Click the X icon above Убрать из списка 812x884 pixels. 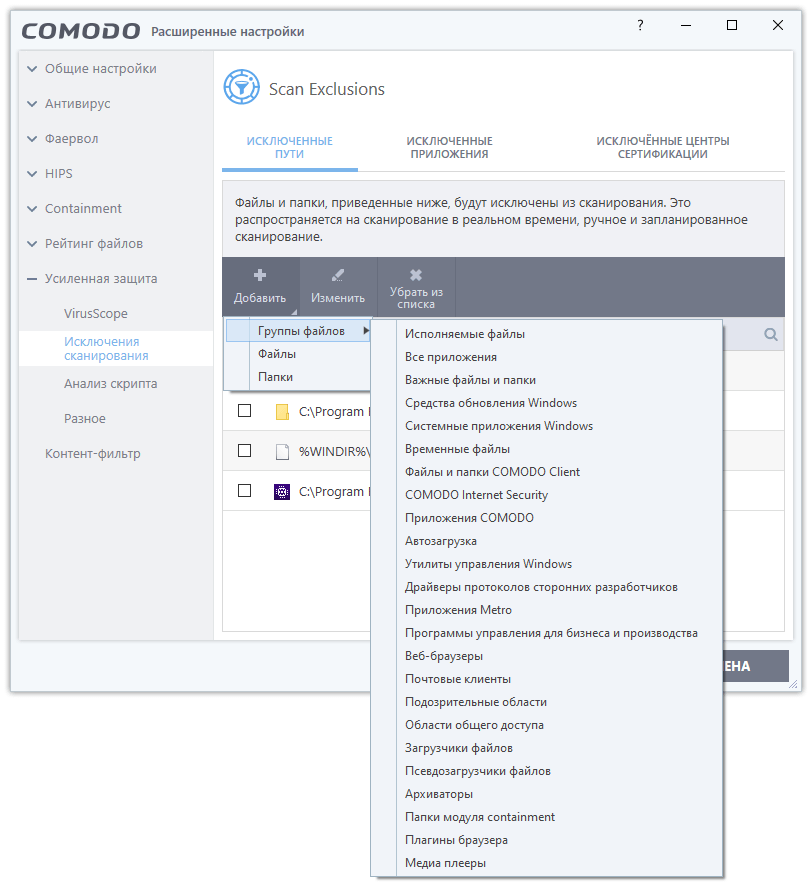point(416,275)
